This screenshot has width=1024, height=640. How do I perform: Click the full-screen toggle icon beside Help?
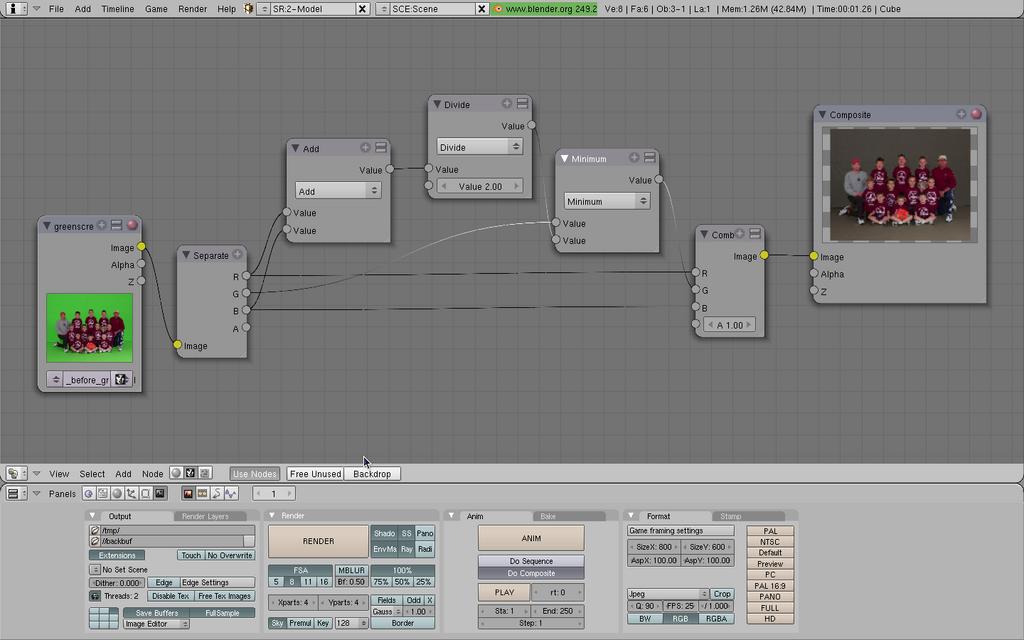(248, 9)
